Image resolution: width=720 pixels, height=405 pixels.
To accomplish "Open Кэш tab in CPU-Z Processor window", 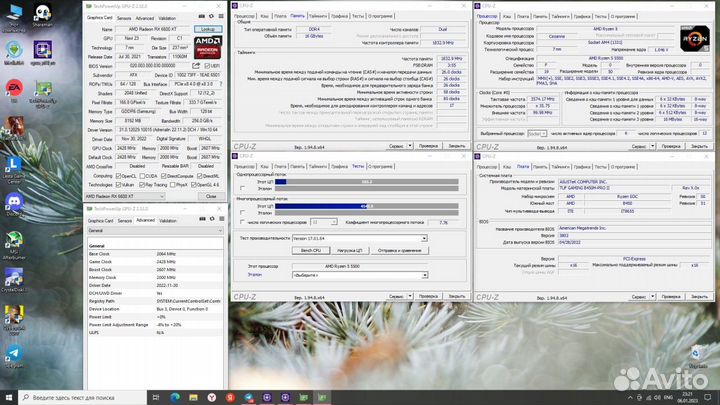I will (x=507, y=16).
